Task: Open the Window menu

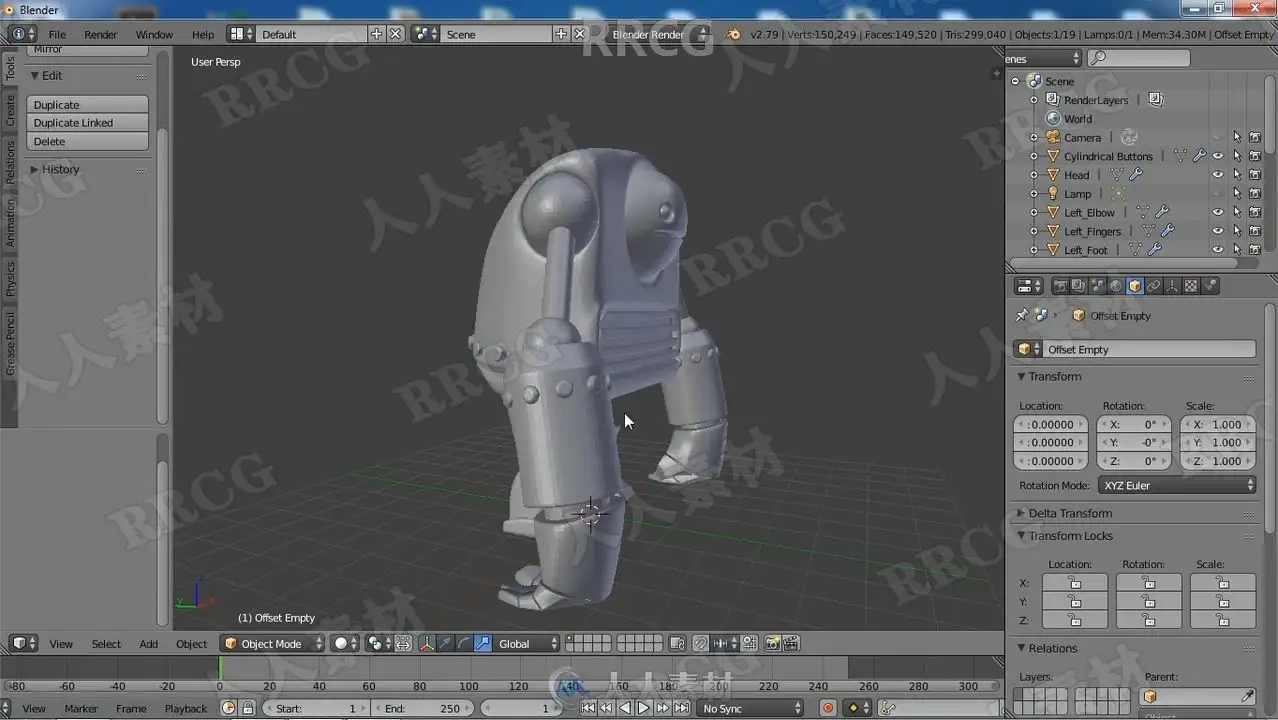Action: point(154,34)
